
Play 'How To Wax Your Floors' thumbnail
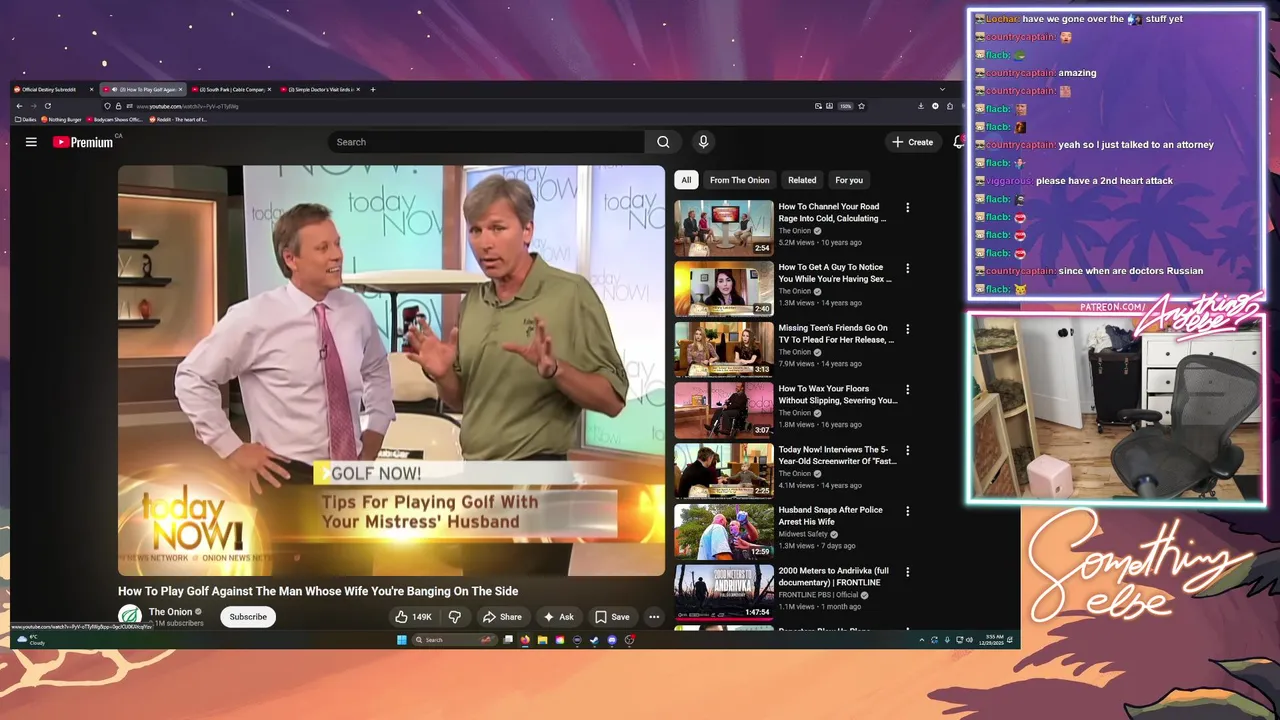[724, 410]
